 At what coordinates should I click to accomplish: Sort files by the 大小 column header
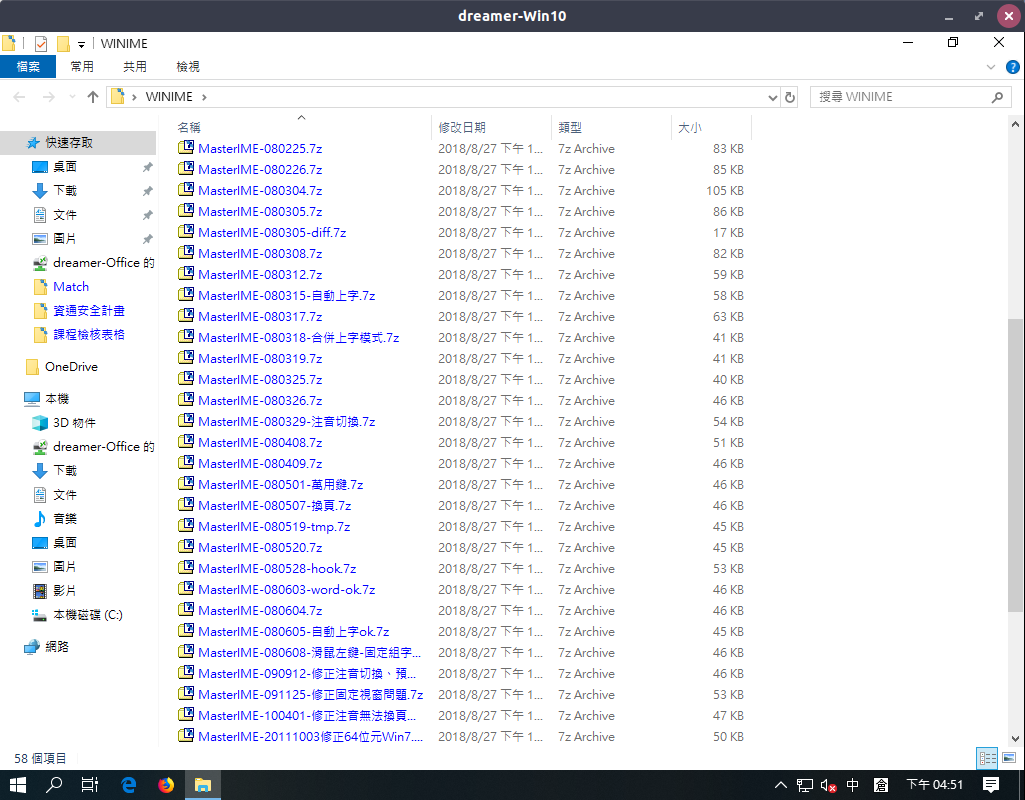click(690, 127)
